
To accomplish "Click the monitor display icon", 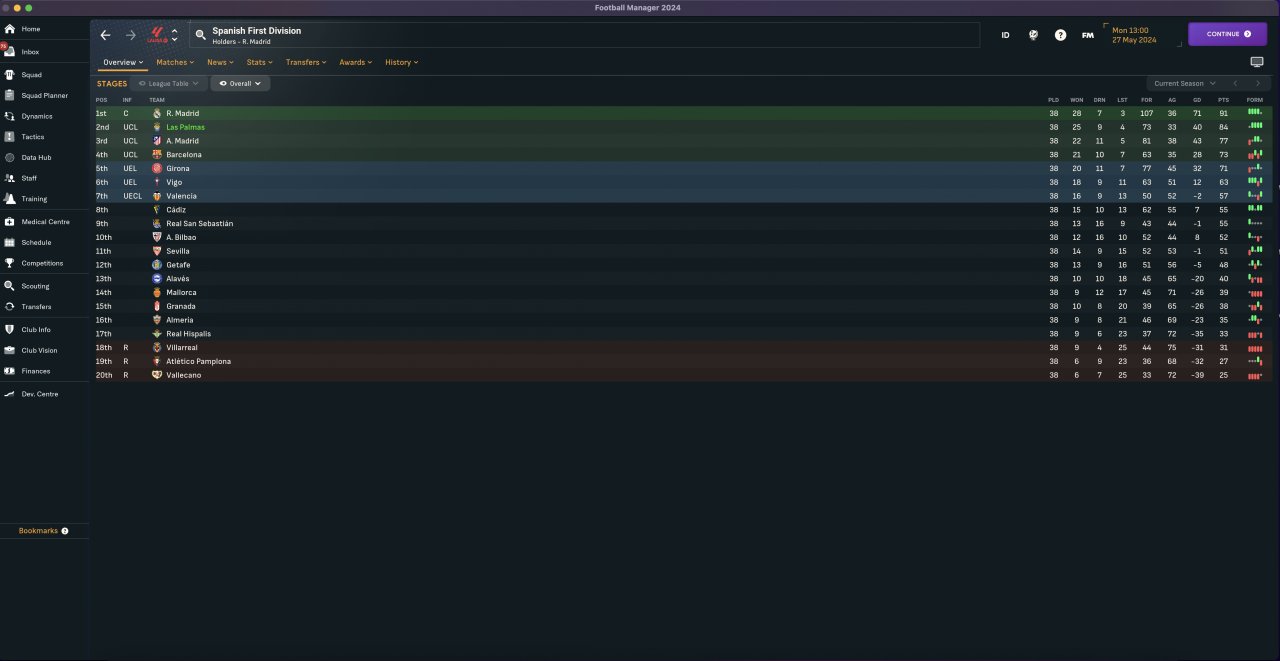I will click(1257, 62).
